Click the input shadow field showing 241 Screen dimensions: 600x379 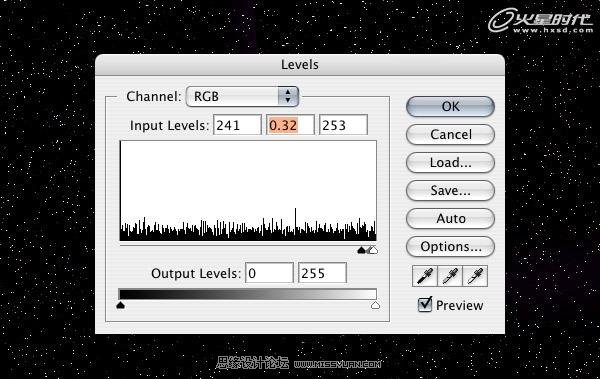pyautogui.click(x=237, y=125)
